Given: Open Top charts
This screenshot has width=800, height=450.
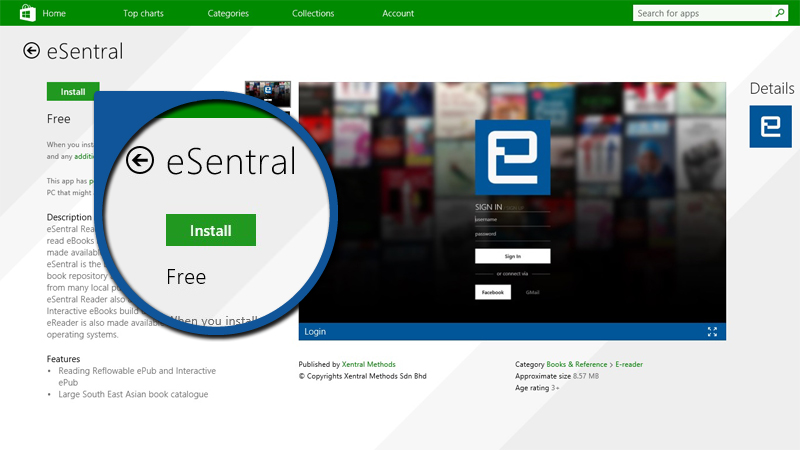Looking at the screenshot, I should (143, 13).
